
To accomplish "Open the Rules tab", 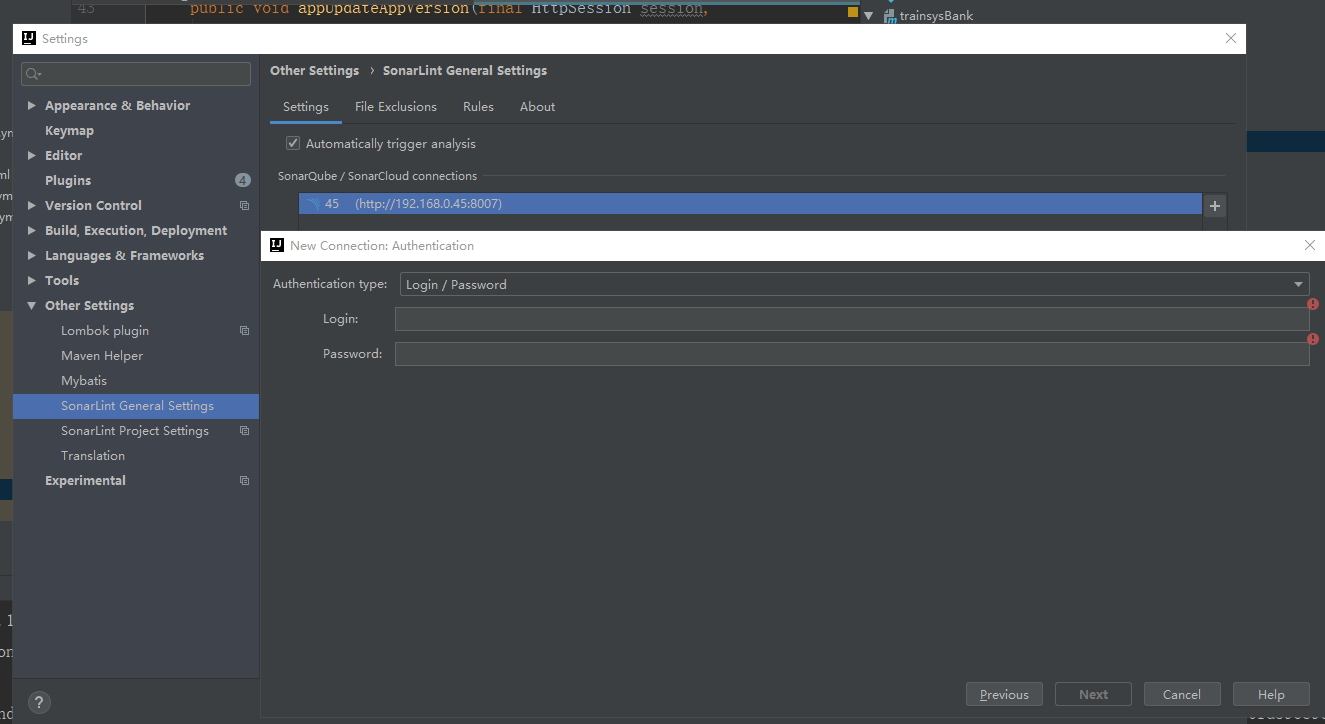I will [x=478, y=107].
